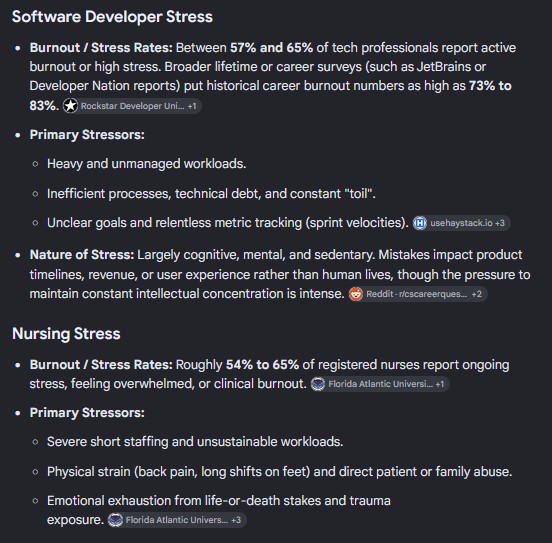Click the Rockstar Developer star icon
552x543 pixels.
(x=70, y=106)
